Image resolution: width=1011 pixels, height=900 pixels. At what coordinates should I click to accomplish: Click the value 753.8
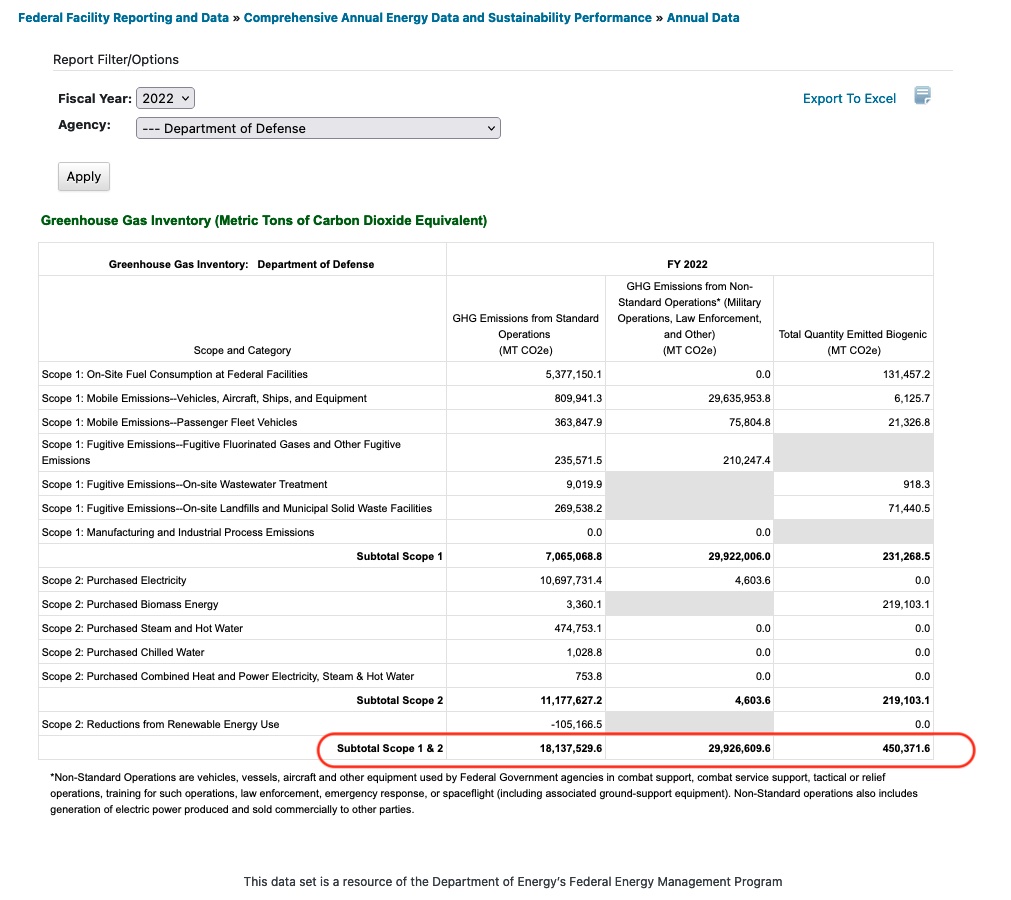point(589,676)
